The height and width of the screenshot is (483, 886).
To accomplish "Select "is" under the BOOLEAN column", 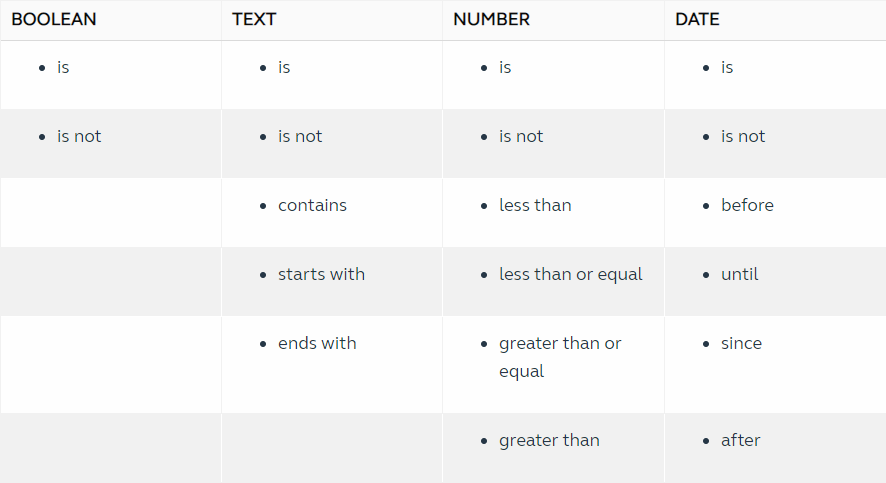I will (63, 68).
